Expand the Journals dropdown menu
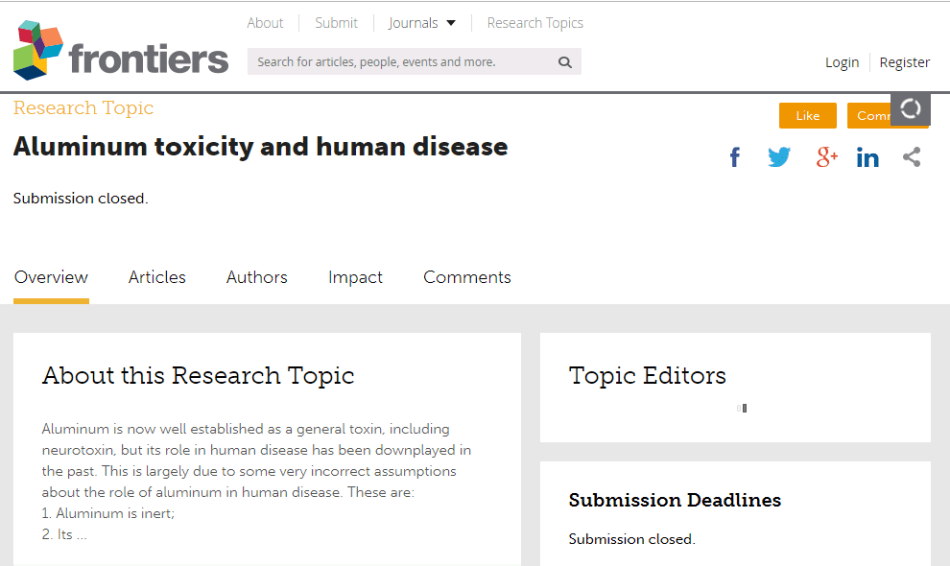Screen dimensions: 950x566 coord(422,23)
